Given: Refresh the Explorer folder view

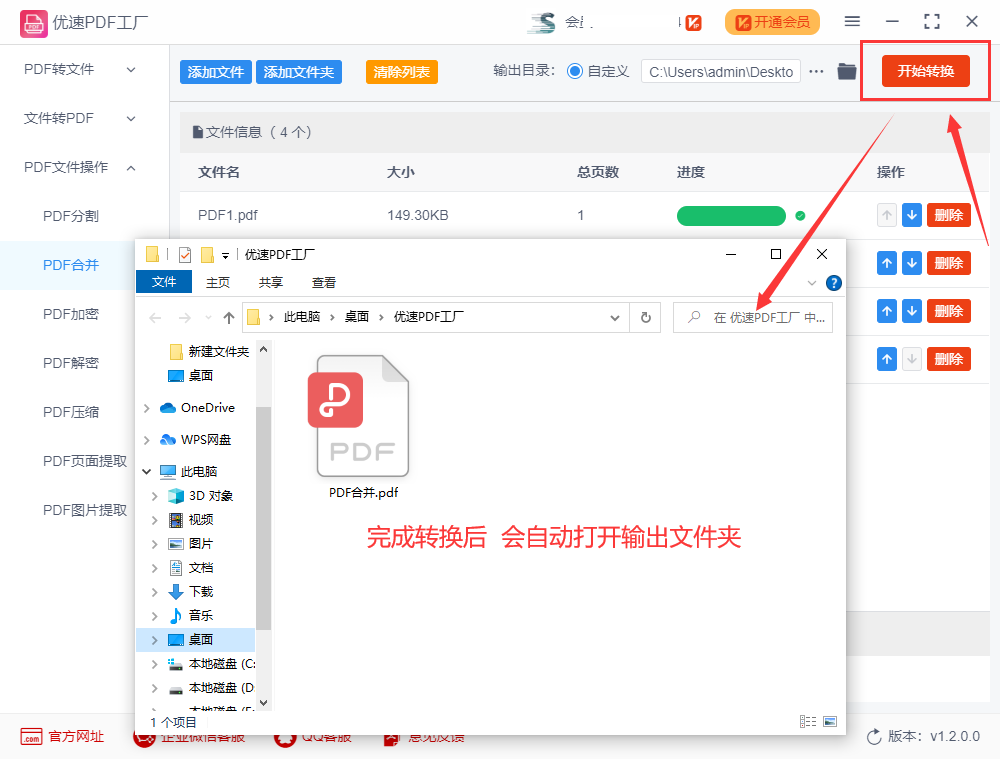Looking at the screenshot, I should point(645,318).
